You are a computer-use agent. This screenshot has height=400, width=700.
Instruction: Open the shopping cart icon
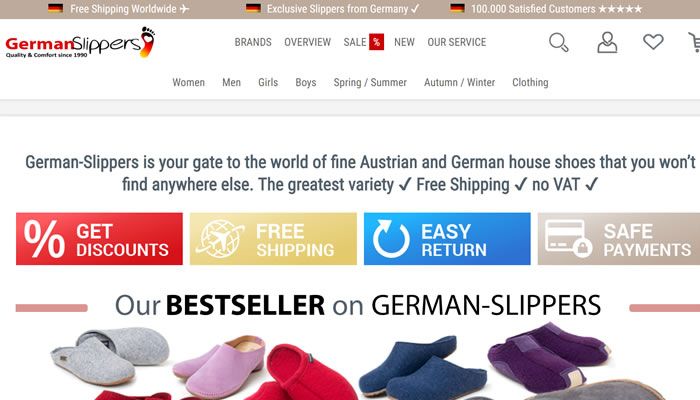point(694,42)
